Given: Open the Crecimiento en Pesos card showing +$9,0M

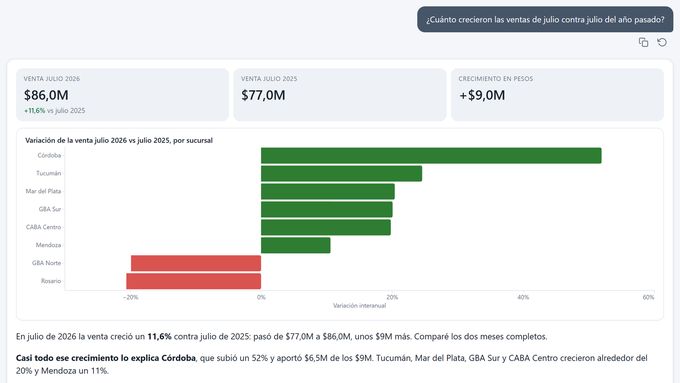Looking at the screenshot, I should (x=557, y=95).
